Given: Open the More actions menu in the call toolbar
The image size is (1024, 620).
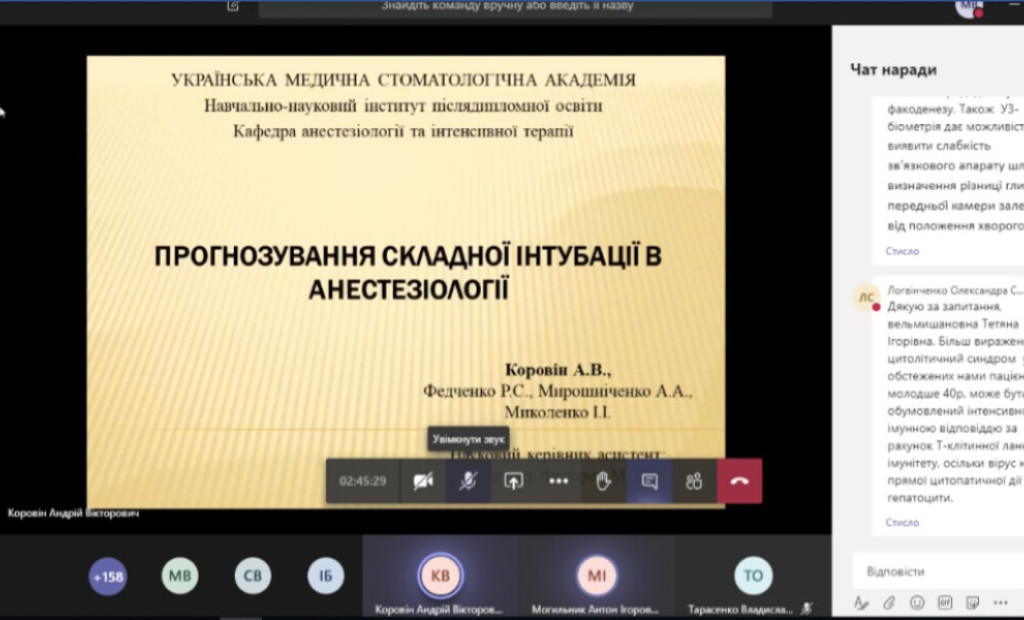Looking at the screenshot, I should click(557, 480).
